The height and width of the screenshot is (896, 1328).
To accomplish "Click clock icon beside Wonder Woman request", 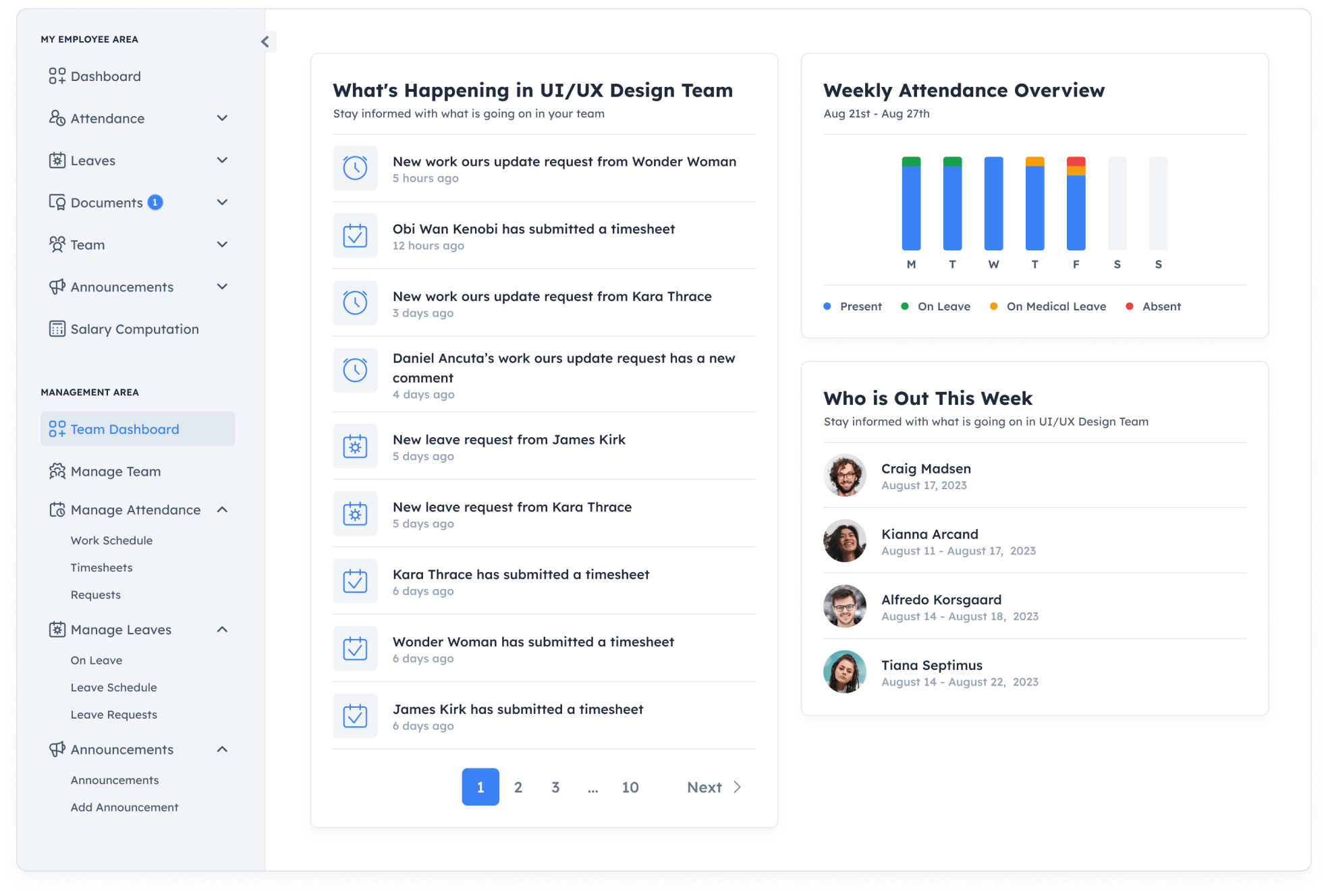I will 355,168.
